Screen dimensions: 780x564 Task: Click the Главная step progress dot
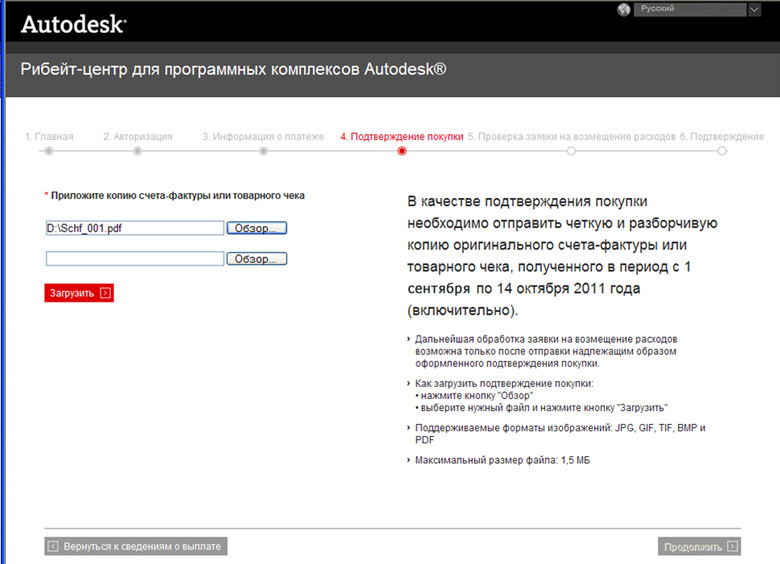click(x=49, y=151)
